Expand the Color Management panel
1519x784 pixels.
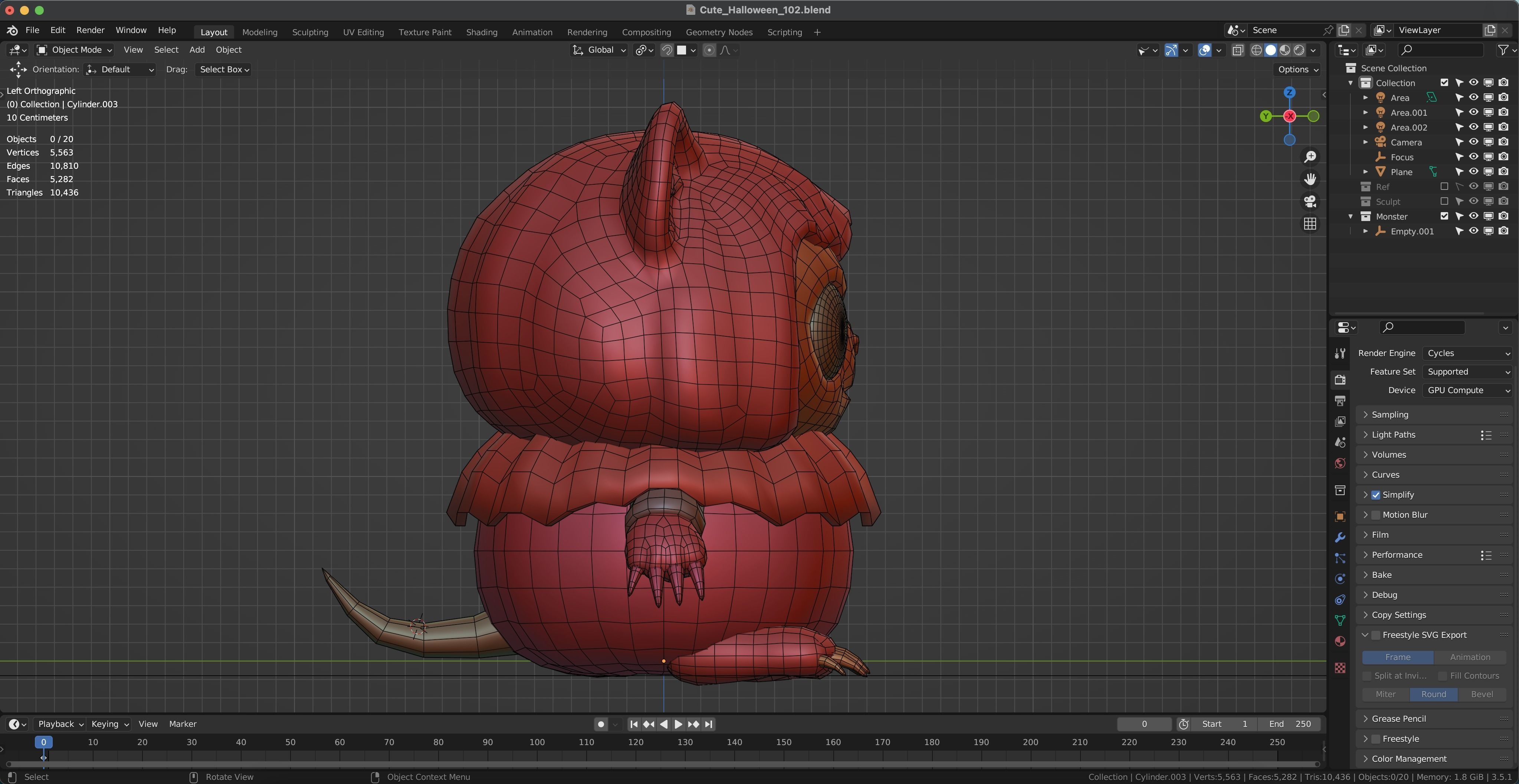click(x=1434, y=759)
